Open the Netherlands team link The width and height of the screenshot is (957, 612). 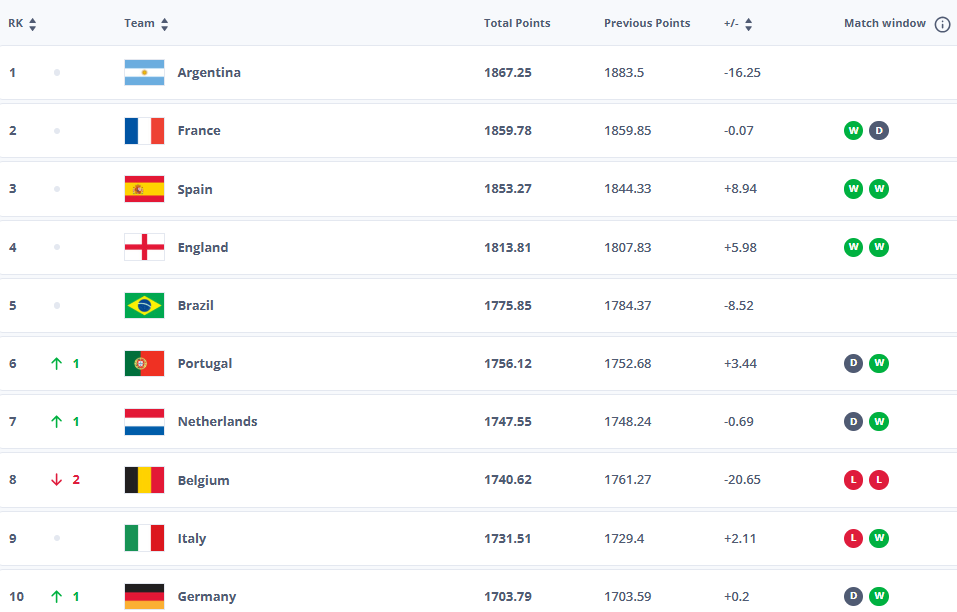tap(217, 422)
